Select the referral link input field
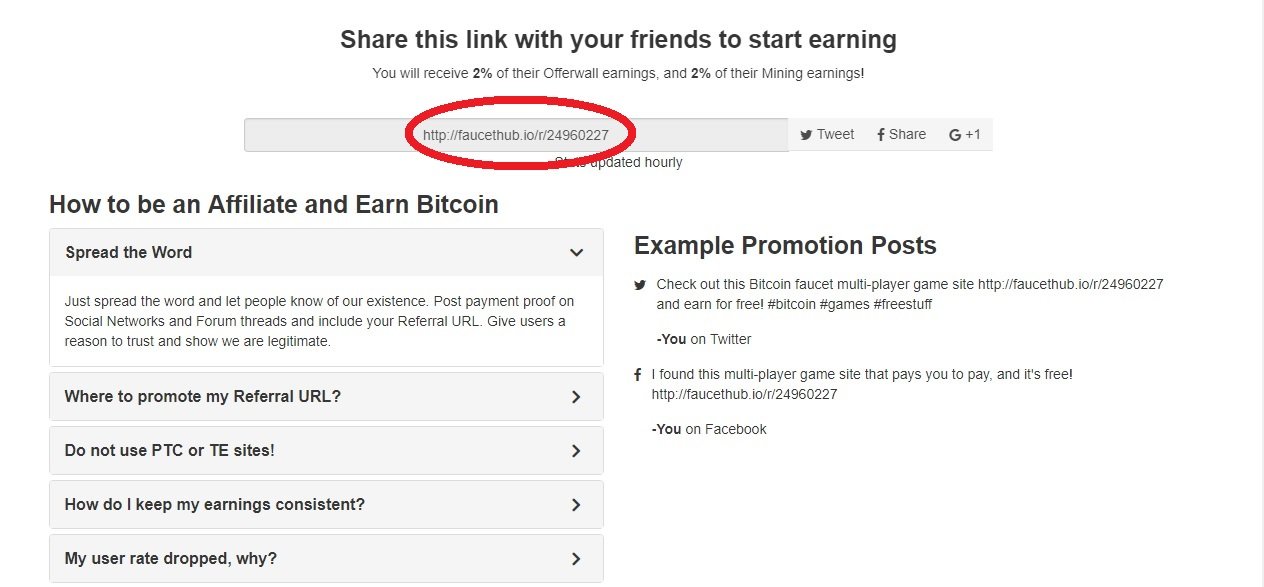The width and height of the screenshot is (1264, 587). (x=515, y=135)
